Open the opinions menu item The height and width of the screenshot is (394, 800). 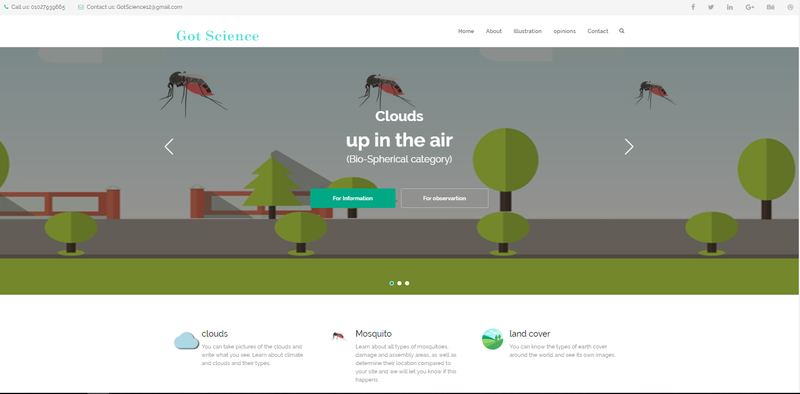564,31
